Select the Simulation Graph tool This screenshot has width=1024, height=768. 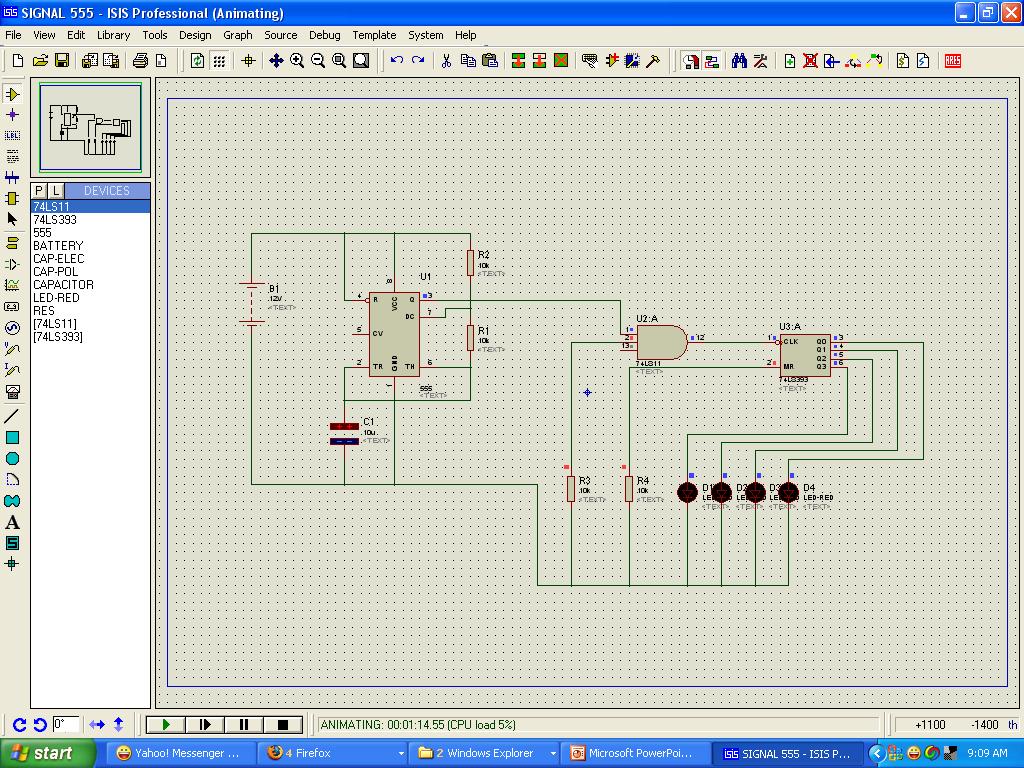(x=12, y=285)
